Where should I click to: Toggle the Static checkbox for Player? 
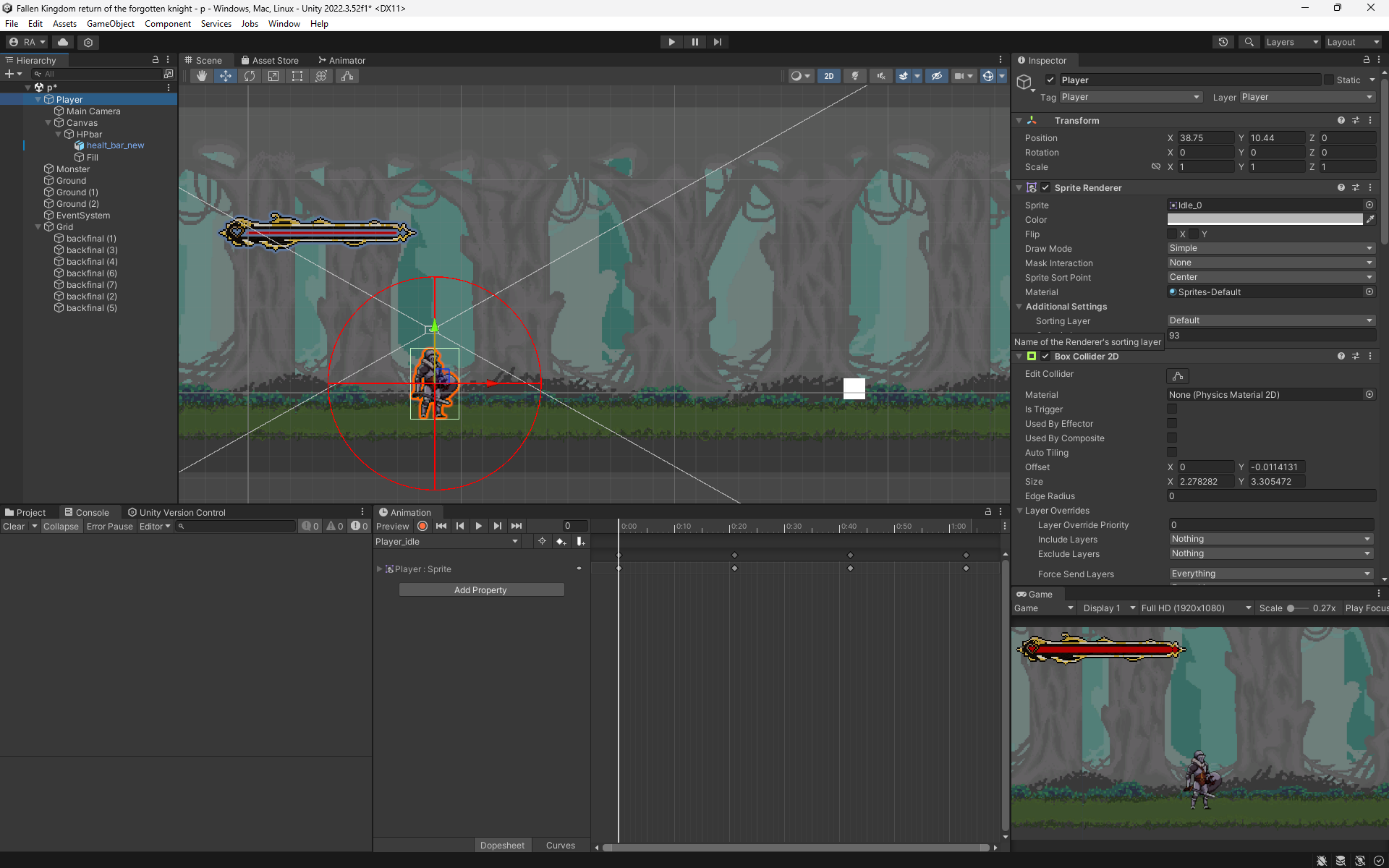[x=1329, y=80]
